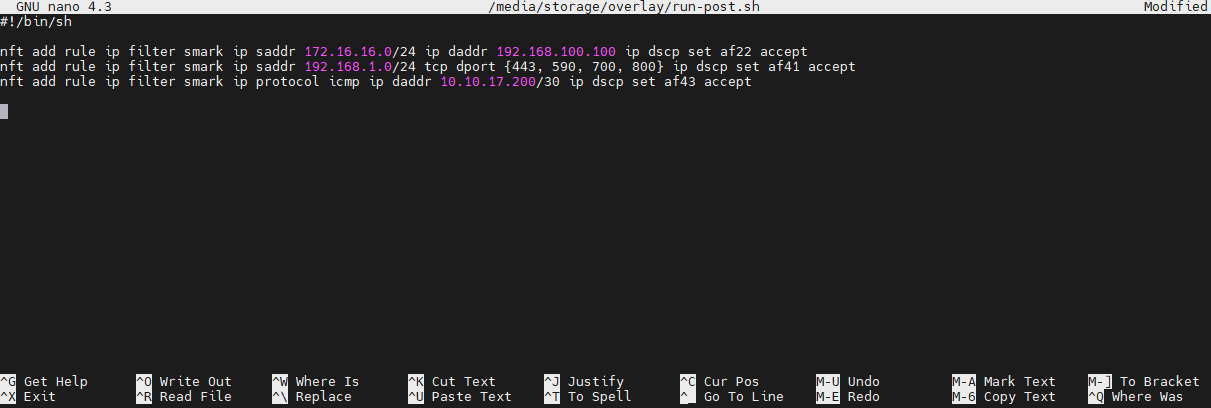Select the Exit shortcut label
The height and width of the screenshot is (408, 1211).
pos(39,396)
